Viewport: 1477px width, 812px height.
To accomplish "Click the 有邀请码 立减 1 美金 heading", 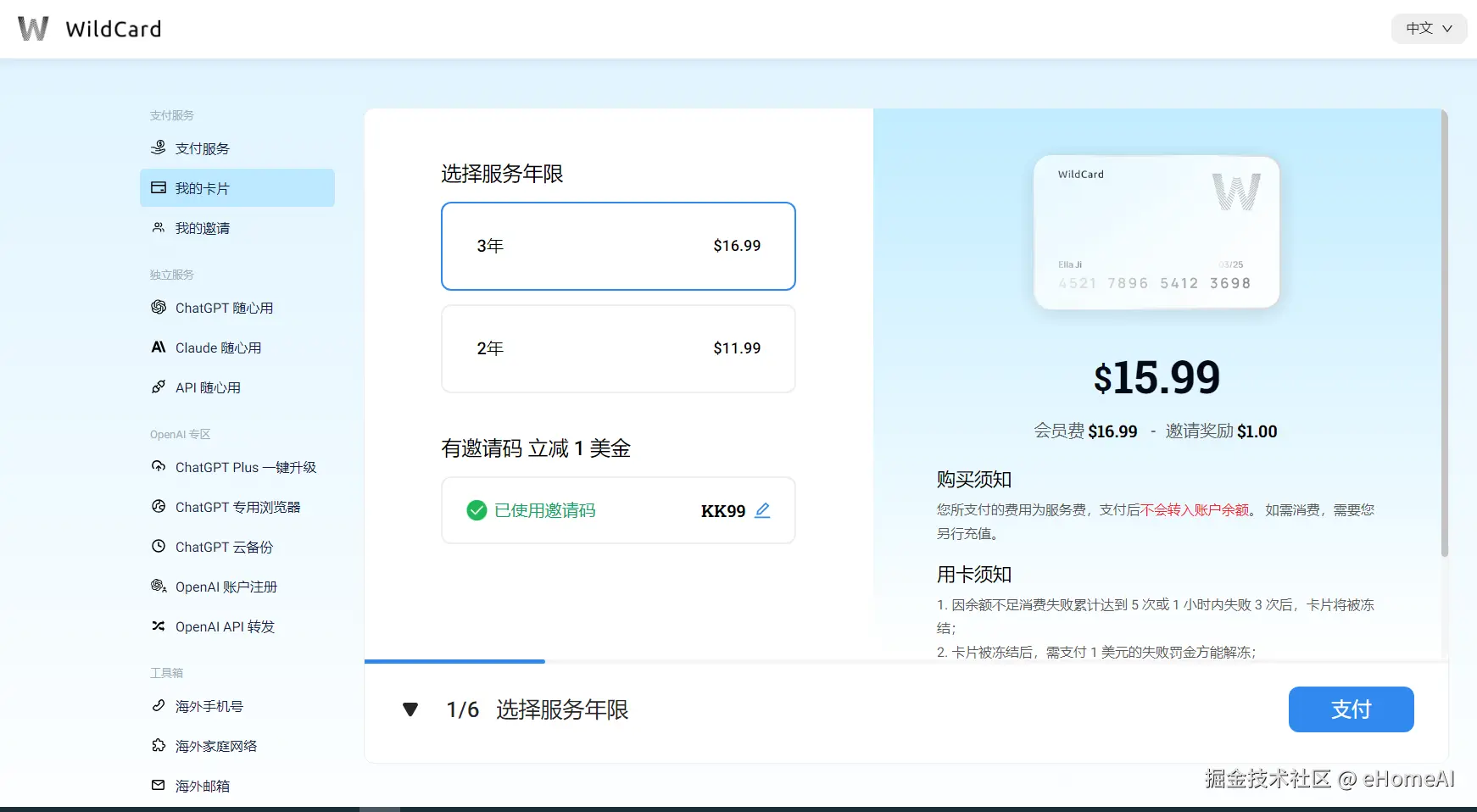I will [x=536, y=448].
